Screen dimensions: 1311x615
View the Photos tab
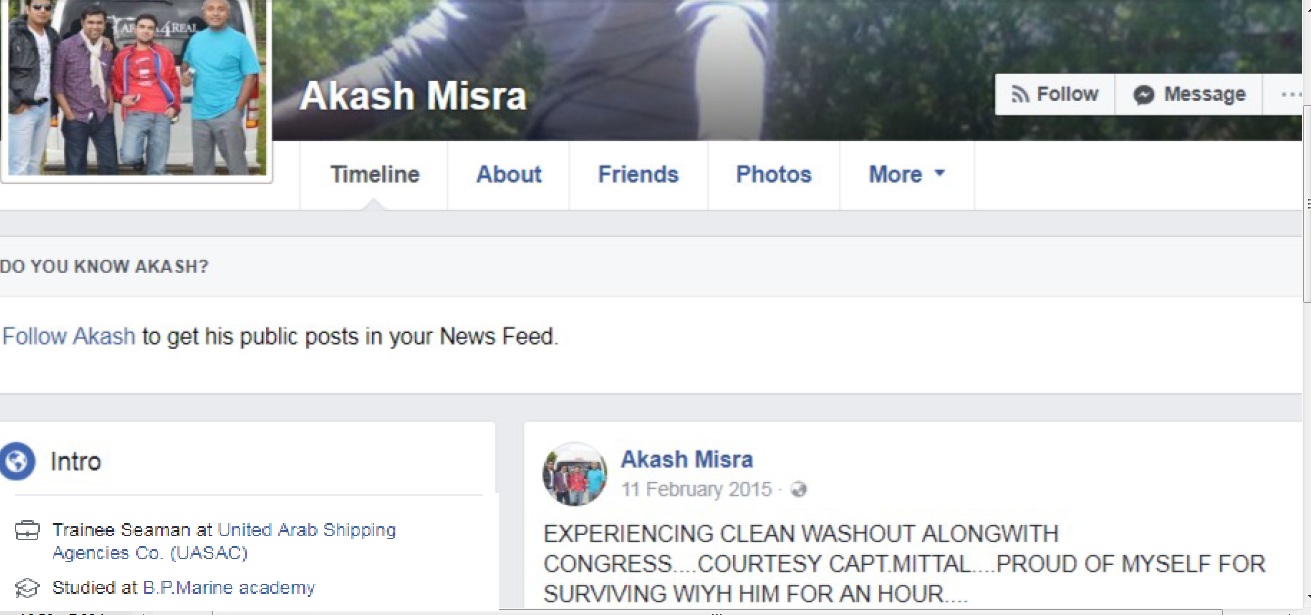tap(774, 174)
